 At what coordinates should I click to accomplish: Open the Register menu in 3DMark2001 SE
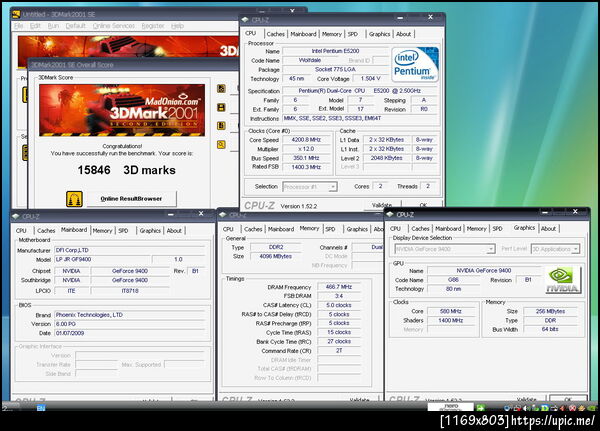click(x=153, y=26)
